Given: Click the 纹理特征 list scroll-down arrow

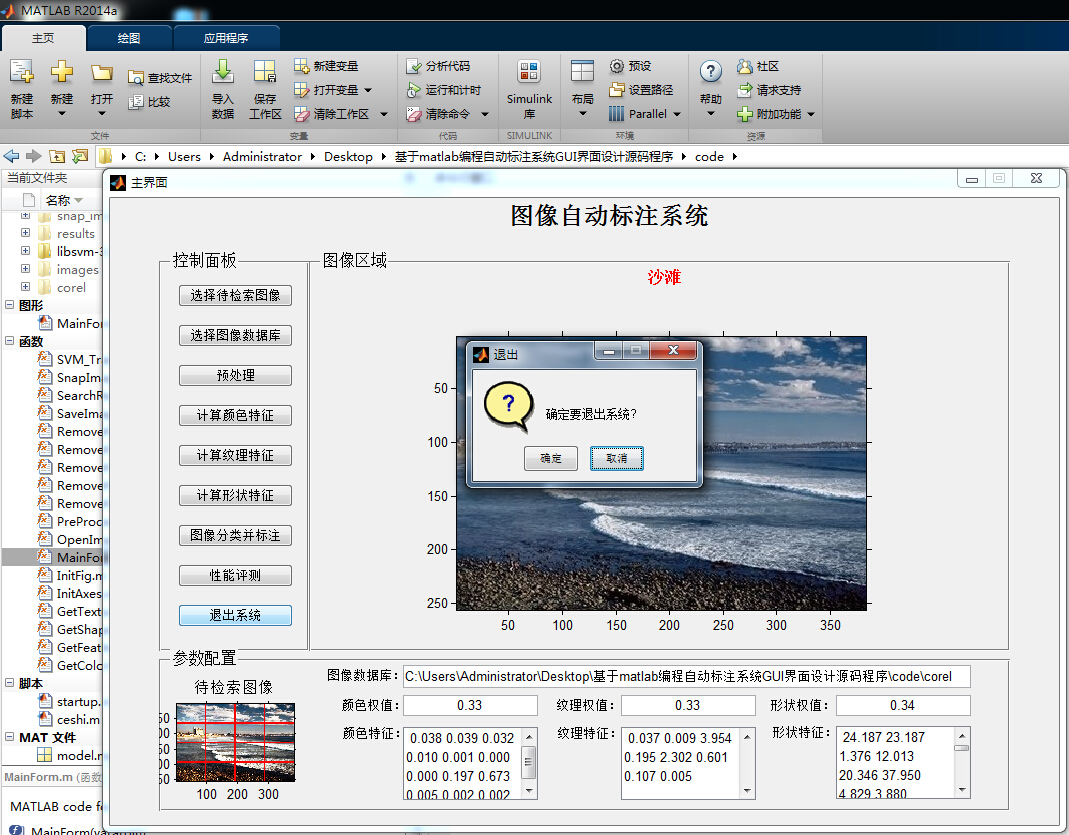Looking at the screenshot, I should pyautogui.click(x=747, y=791).
